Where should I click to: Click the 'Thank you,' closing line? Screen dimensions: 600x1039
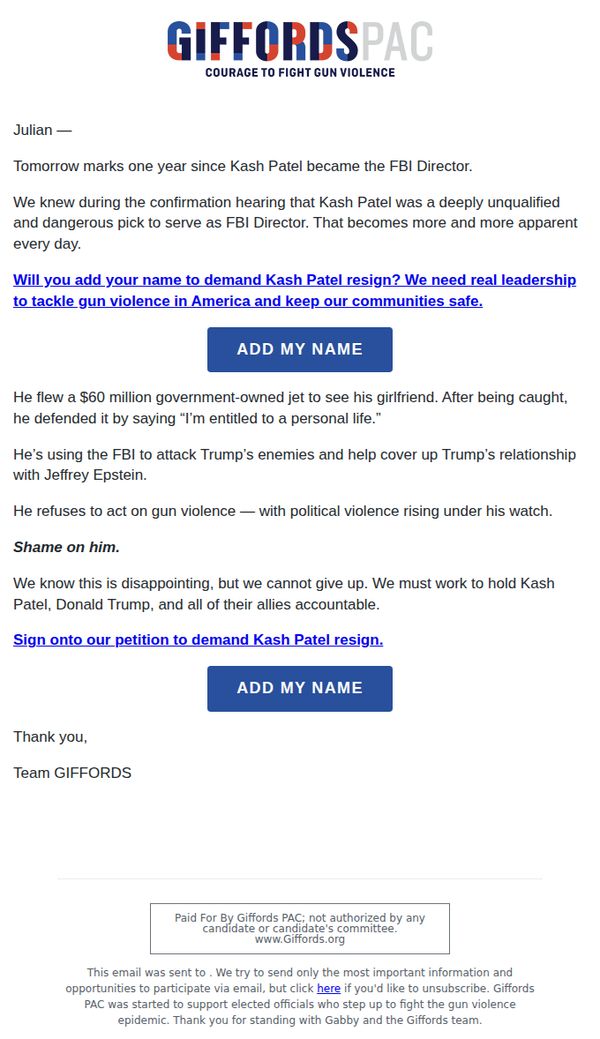[x=50, y=737]
